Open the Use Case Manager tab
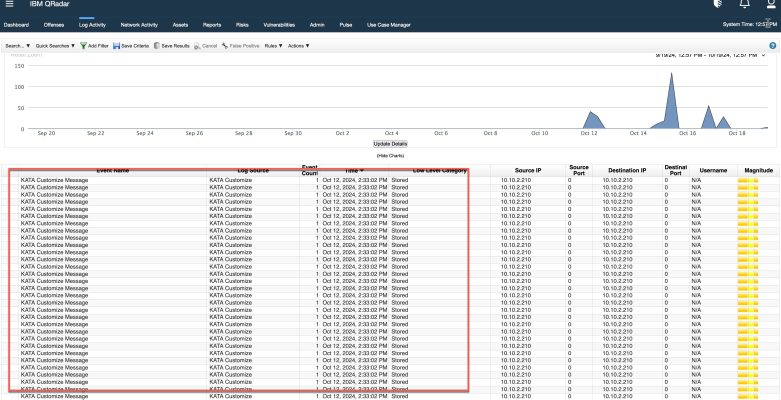Viewport: 781px width, 400px height. coord(389,25)
